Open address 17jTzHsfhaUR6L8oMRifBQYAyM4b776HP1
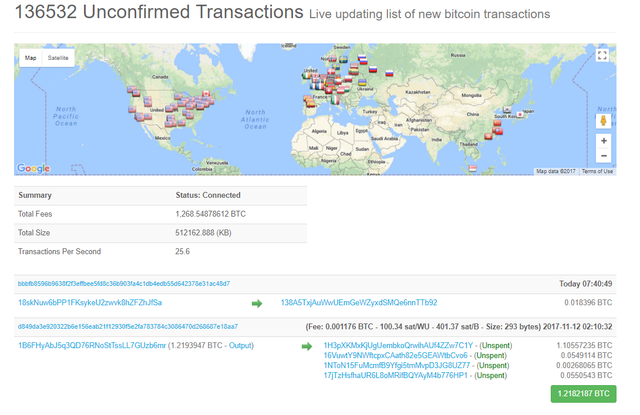640x415 pixels. click(396, 375)
